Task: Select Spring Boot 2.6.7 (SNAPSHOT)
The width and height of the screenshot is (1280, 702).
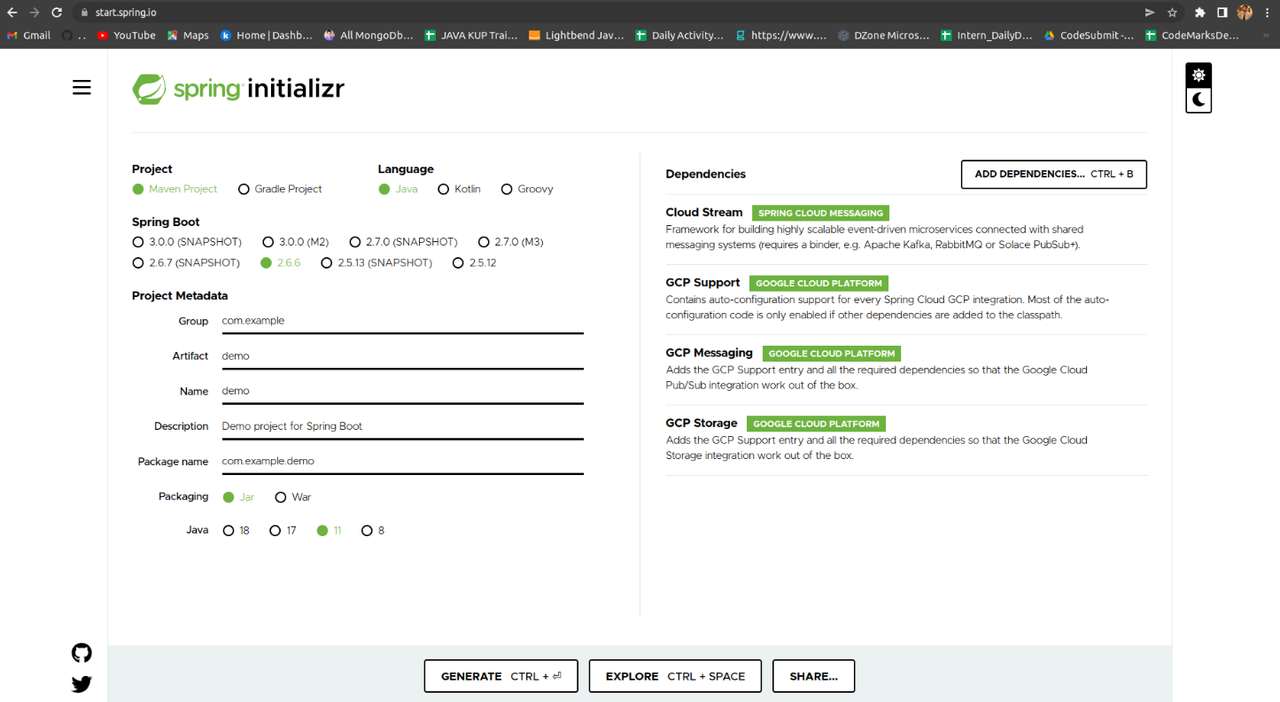Action: tap(186, 263)
